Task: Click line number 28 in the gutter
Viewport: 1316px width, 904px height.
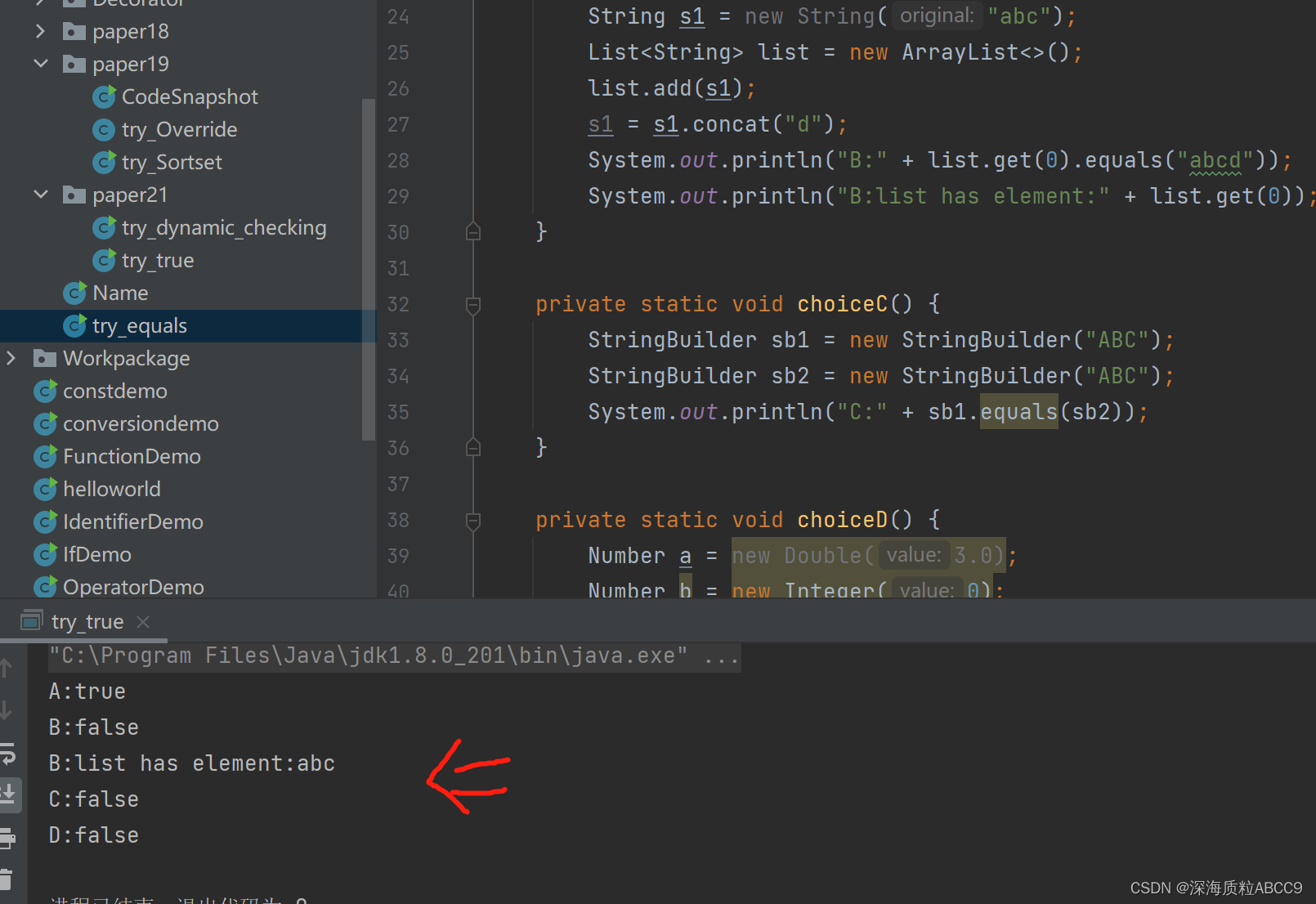Action: coord(398,160)
